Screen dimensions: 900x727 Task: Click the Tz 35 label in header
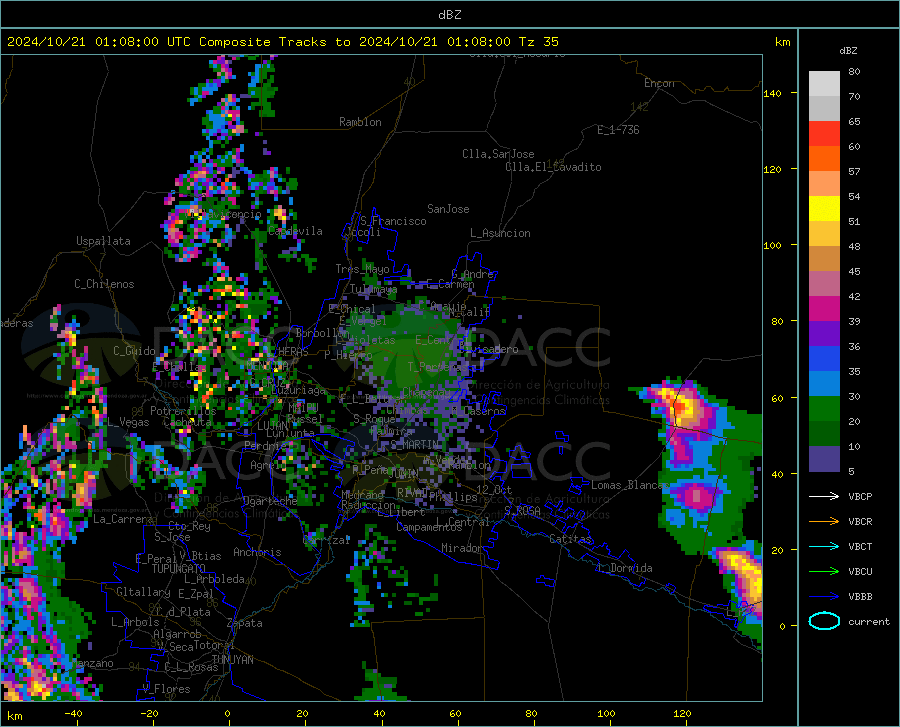538,42
